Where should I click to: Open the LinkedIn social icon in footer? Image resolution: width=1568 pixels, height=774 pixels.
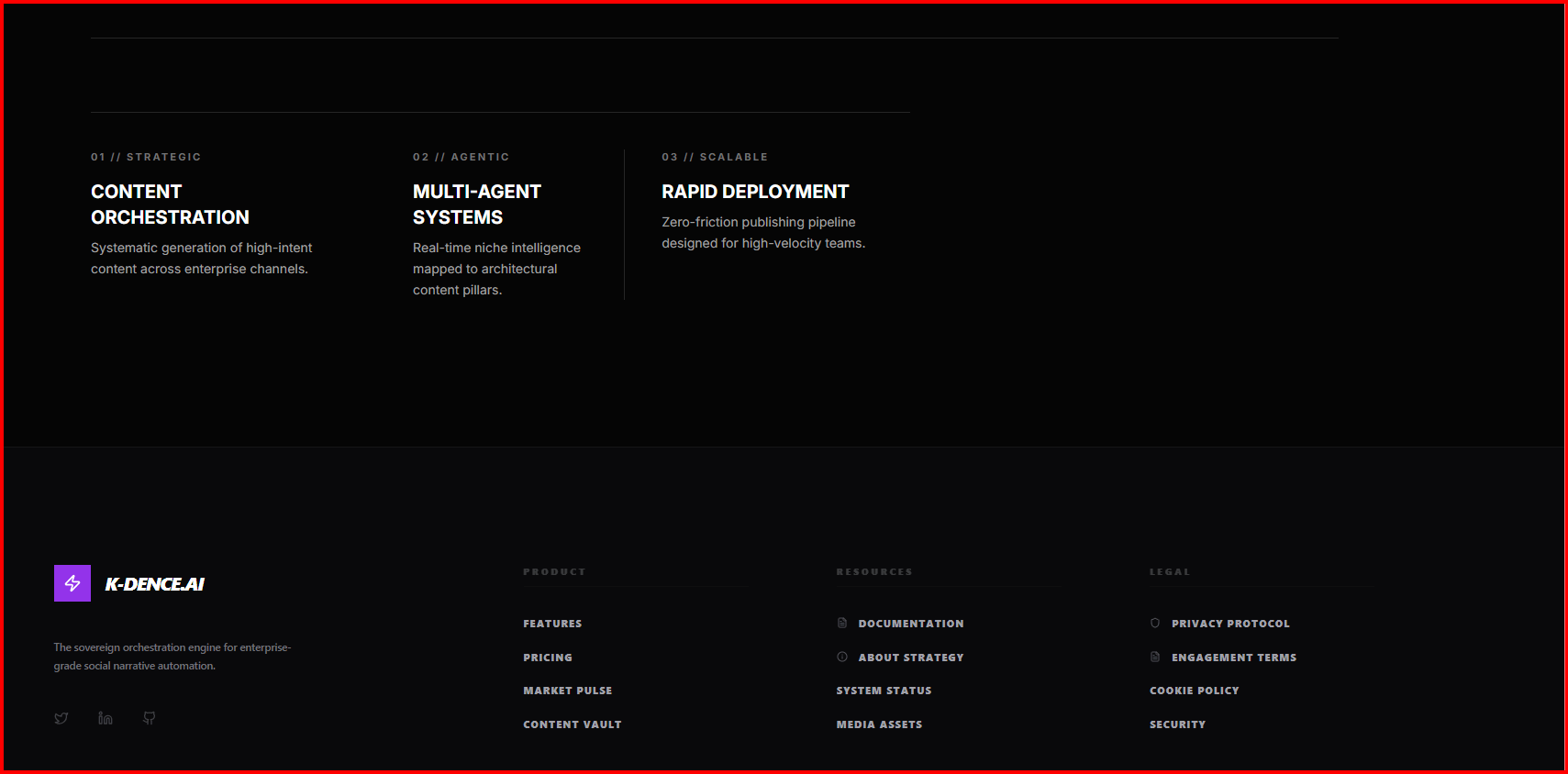(106, 718)
